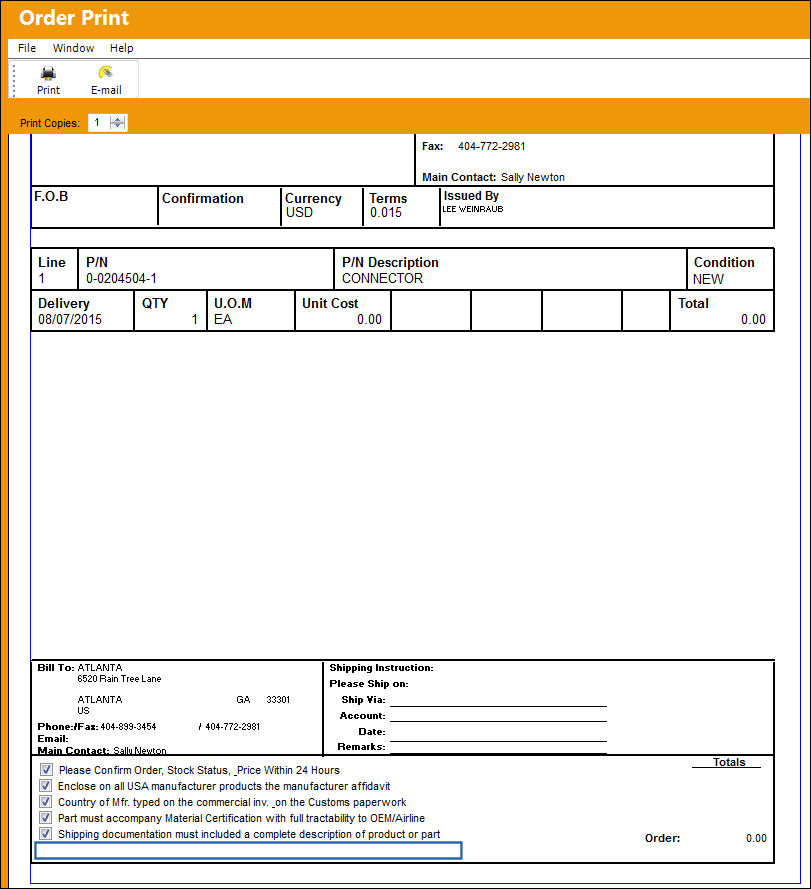
Task: Click part number 0-0204504-1
Action: 121,278
